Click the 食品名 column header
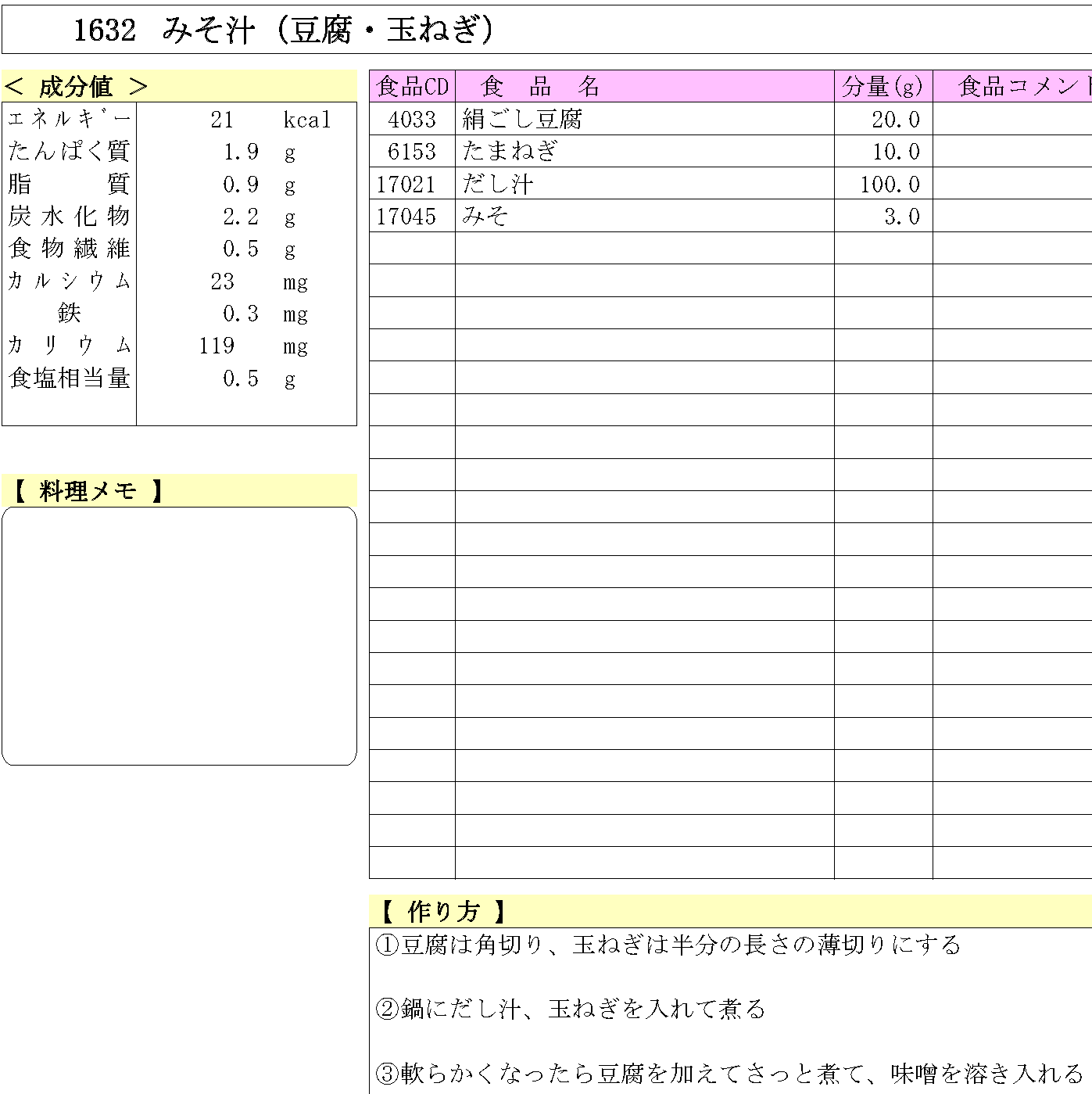Viewport: 1092px width, 1094px height. coord(541,87)
